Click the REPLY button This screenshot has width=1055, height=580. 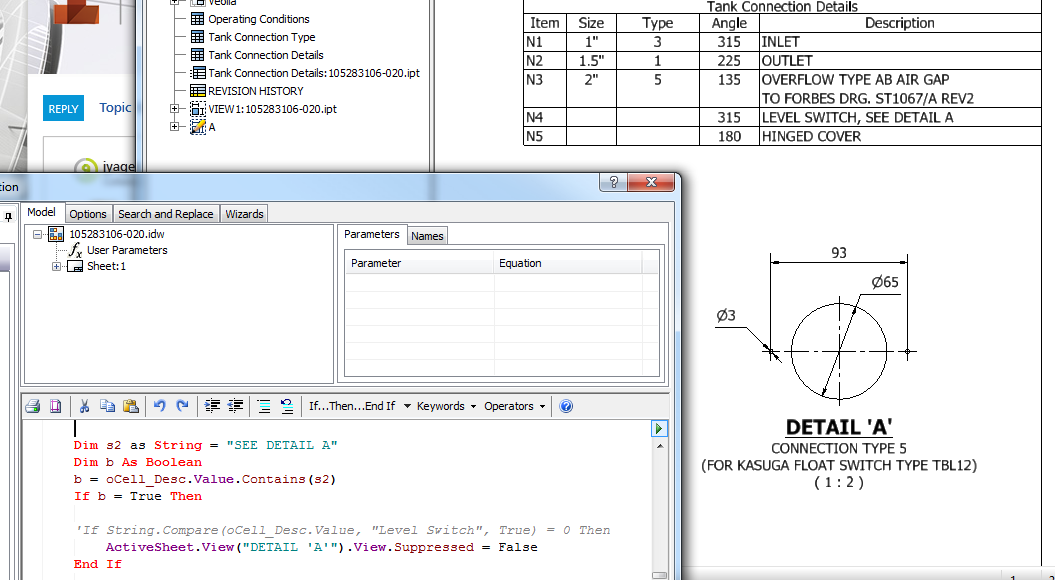[63, 109]
